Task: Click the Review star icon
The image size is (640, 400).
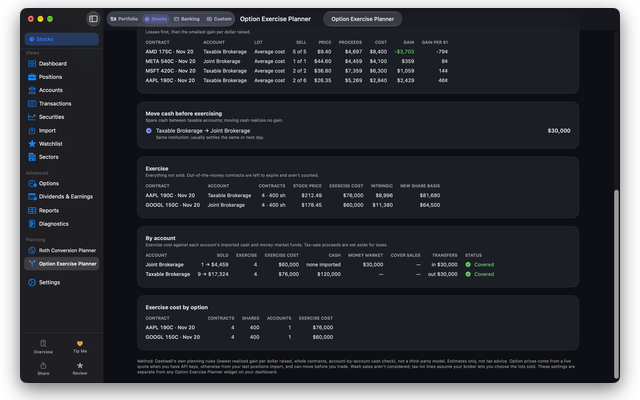Action: [80, 366]
